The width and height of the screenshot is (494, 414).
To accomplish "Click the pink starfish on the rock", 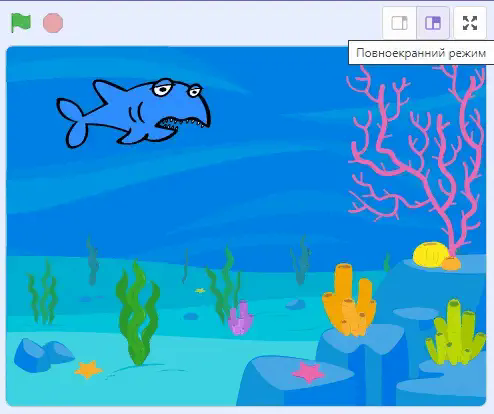I will pyautogui.click(x=308, y=372).
